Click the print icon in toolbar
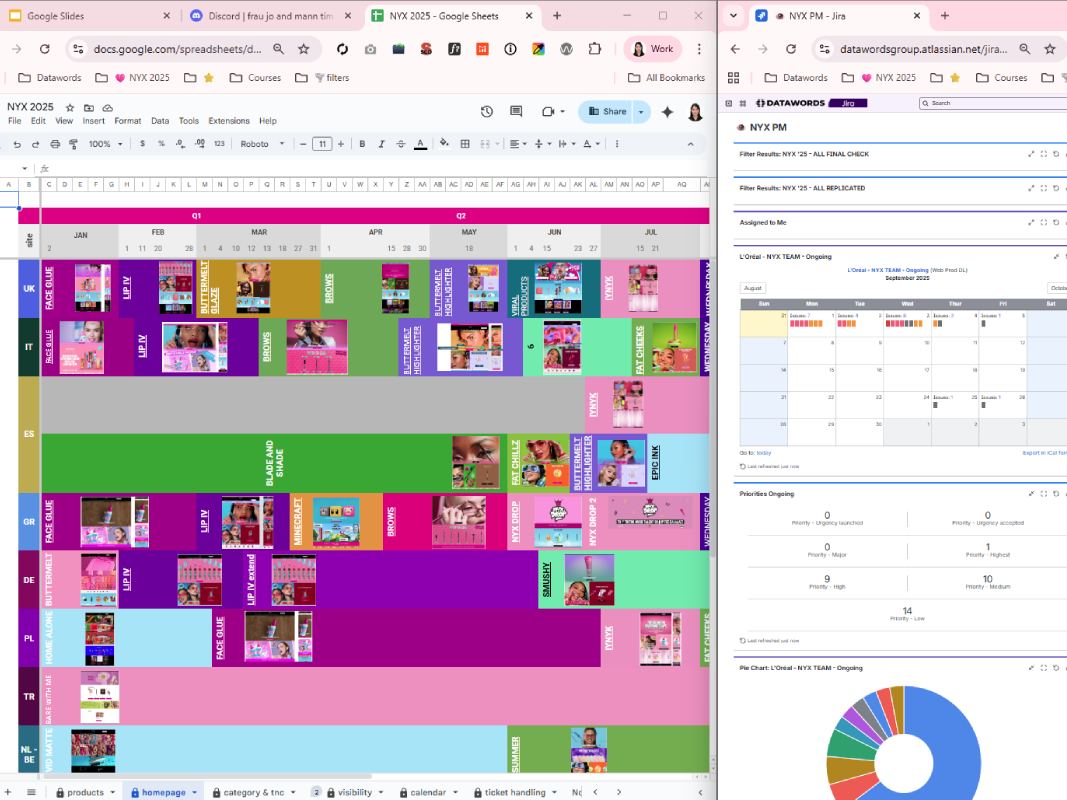Viewport: 1067px width, 800px height. pyautogui.click(x=55, y=144)
